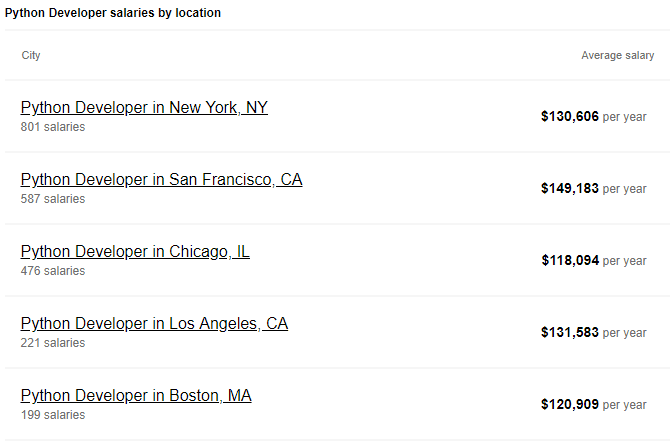Click "per year" beside the $120,909 salary
Image resolution: width=670 pixels, height=445 pixels.
(x=625, y=405)
